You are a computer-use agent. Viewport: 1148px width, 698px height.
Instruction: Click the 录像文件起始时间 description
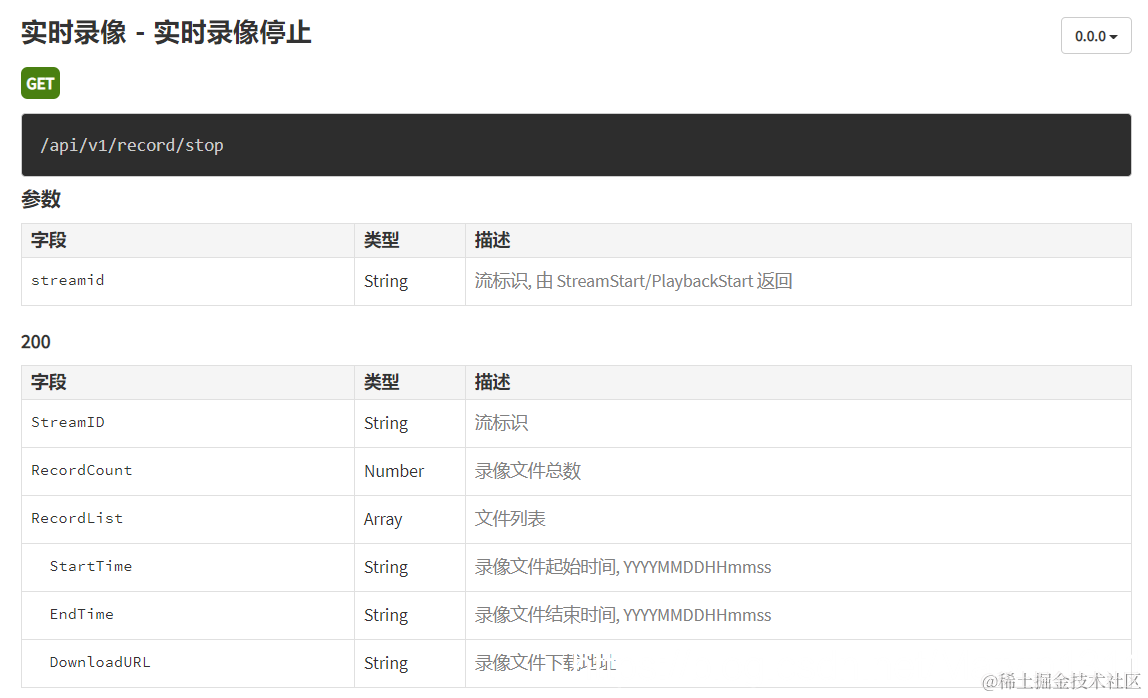[x=623, y=568]
